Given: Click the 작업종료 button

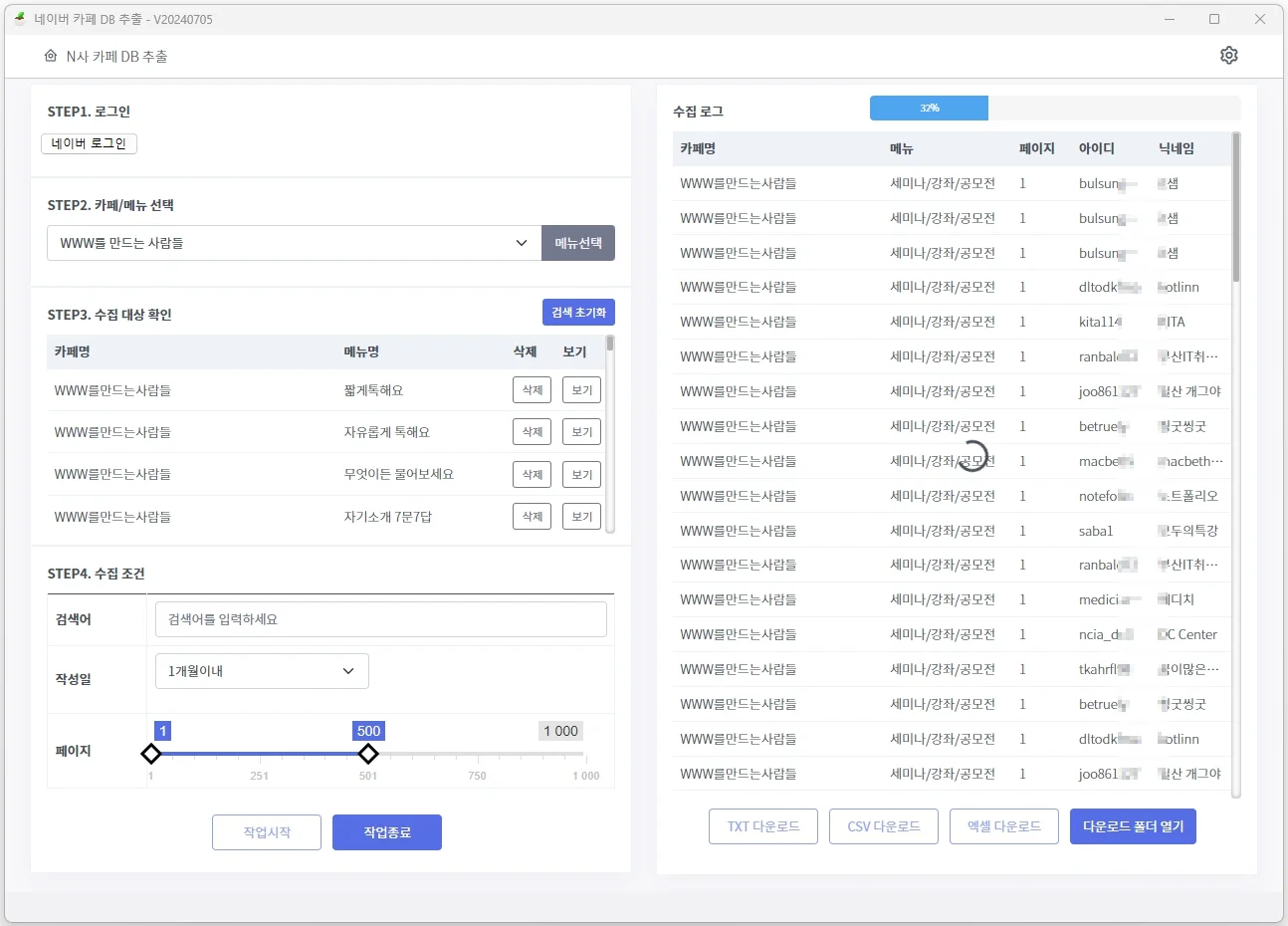Looking at the screenshot, I should [387, 832].
